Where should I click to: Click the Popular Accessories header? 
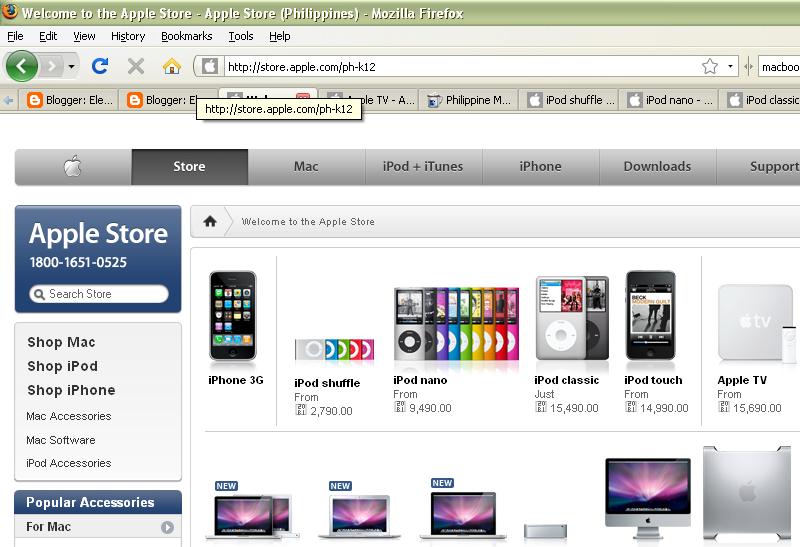click(98, 502)
